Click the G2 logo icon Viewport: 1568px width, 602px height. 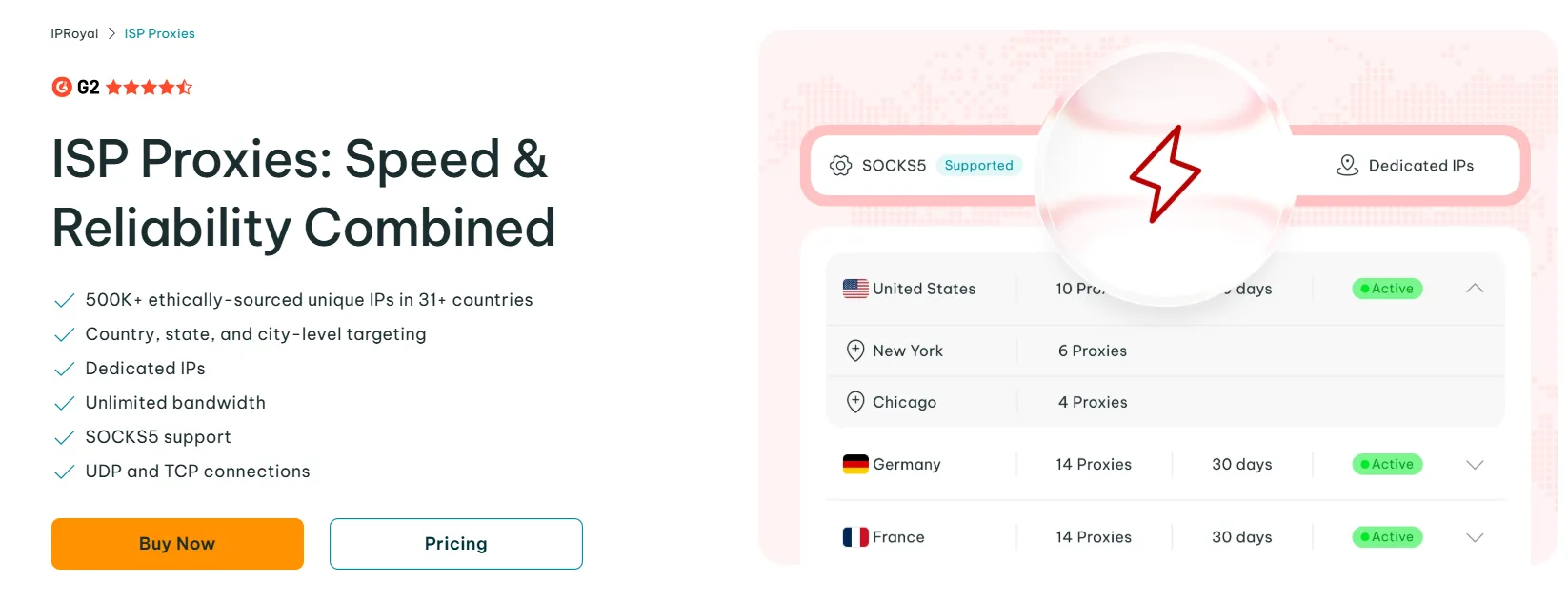(61, 87)
